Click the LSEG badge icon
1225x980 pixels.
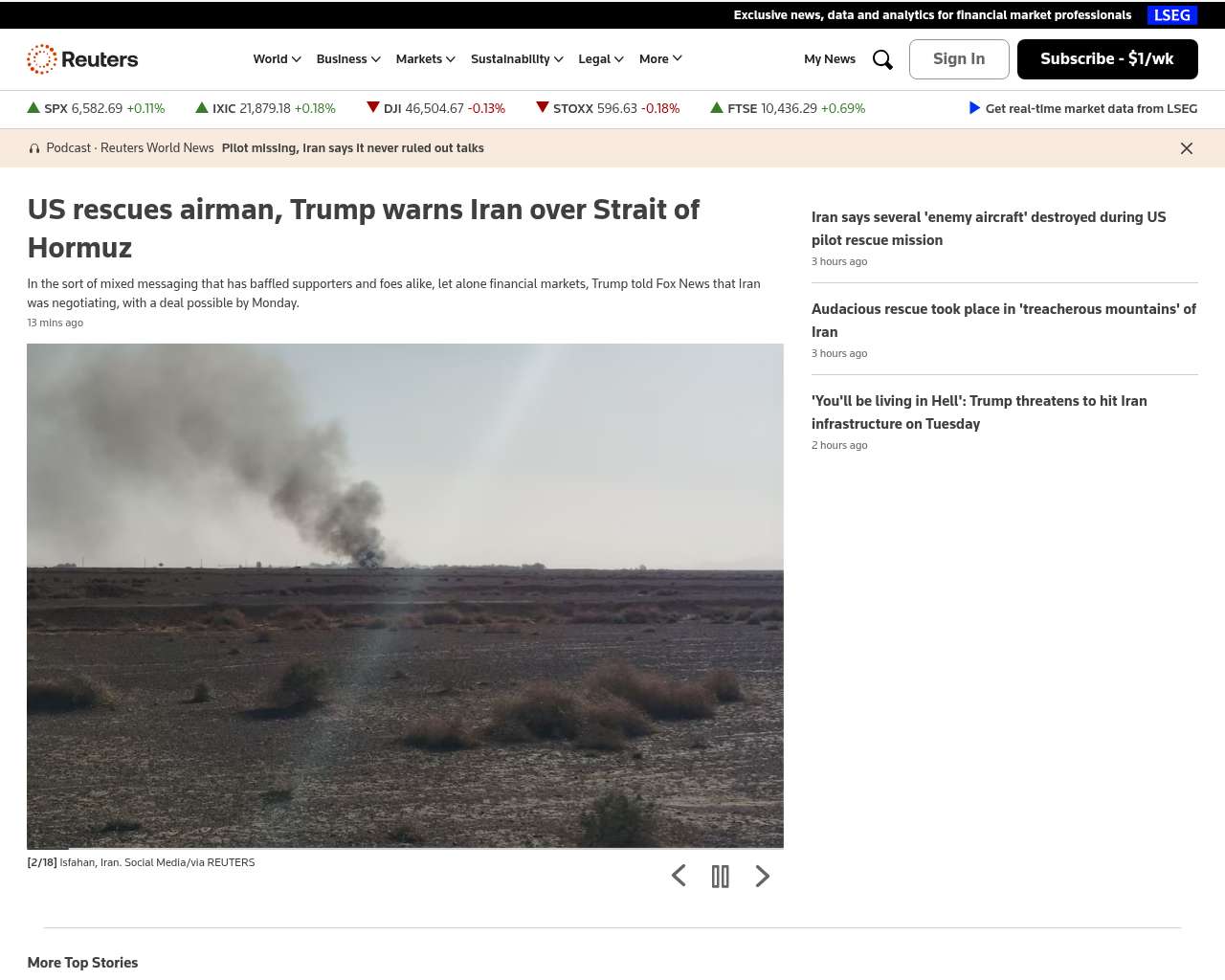[x=1172, y=15]
